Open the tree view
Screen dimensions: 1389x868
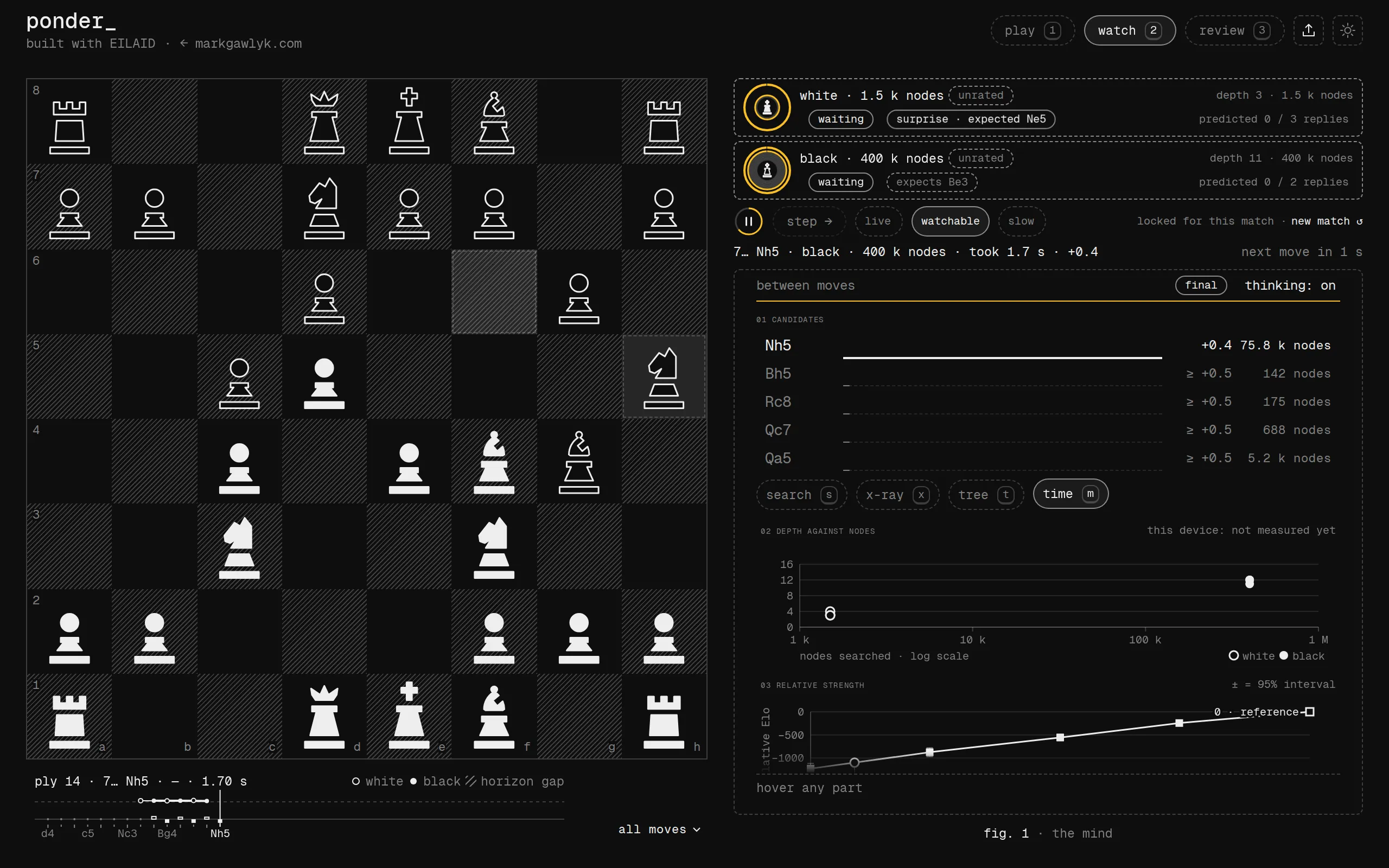pyautogui.click(x=986, y=495)
